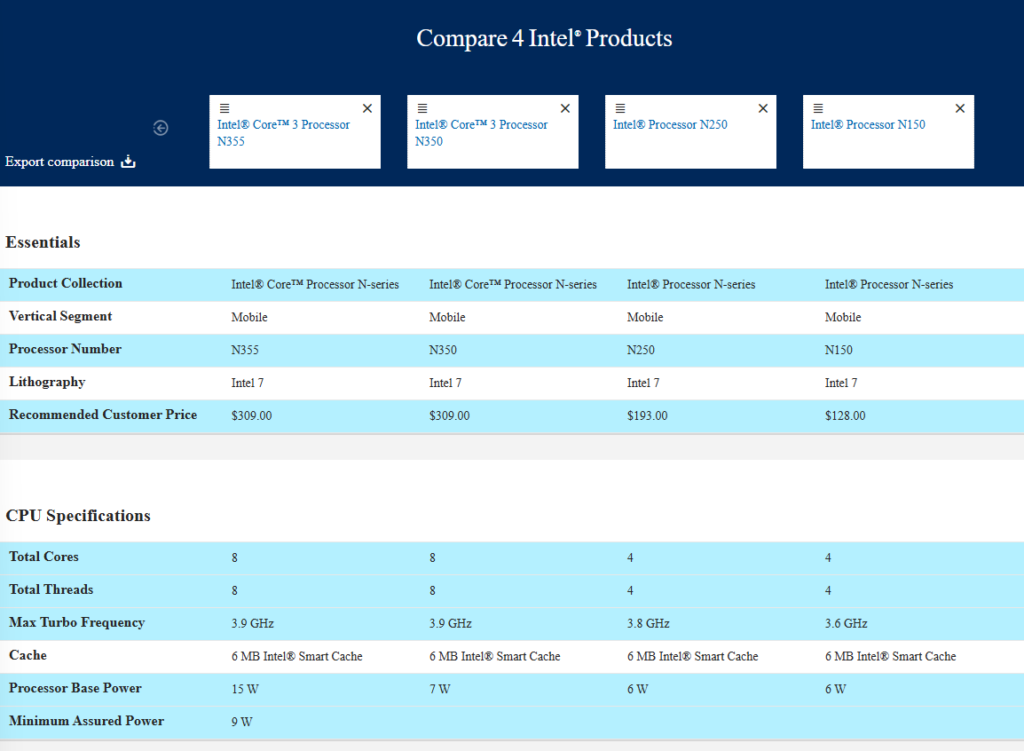Viewport: 1024px width, 751px height.
Task: Click the Product Collection row label
Action: (65, 283)
